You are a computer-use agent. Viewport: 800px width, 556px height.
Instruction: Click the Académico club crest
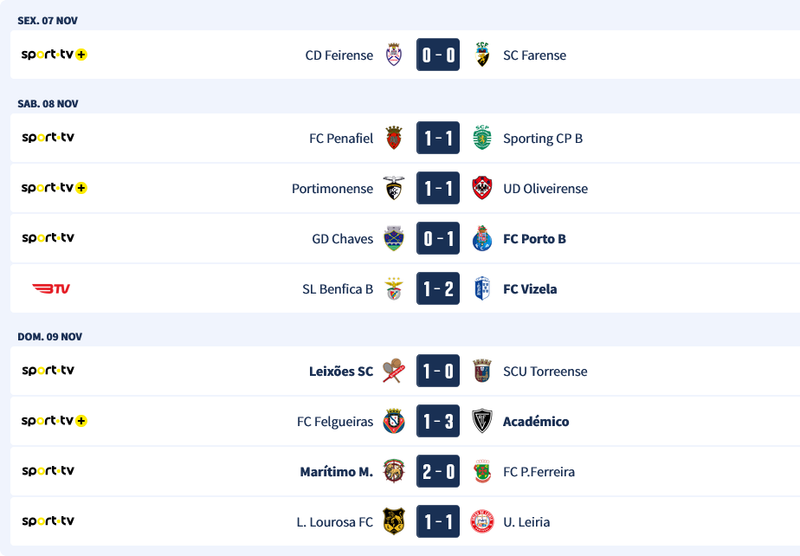[482, 421]
